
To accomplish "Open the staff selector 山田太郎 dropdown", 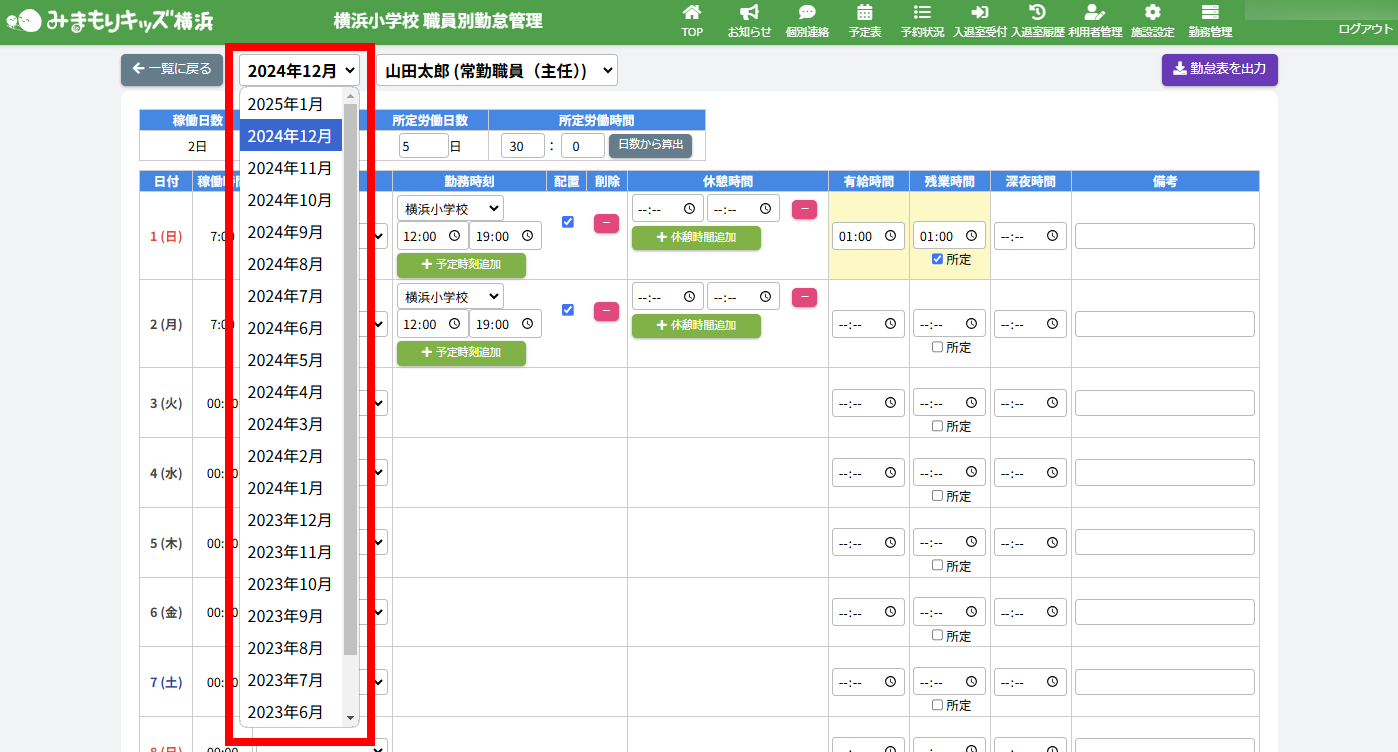I will [x=497, y=71].
